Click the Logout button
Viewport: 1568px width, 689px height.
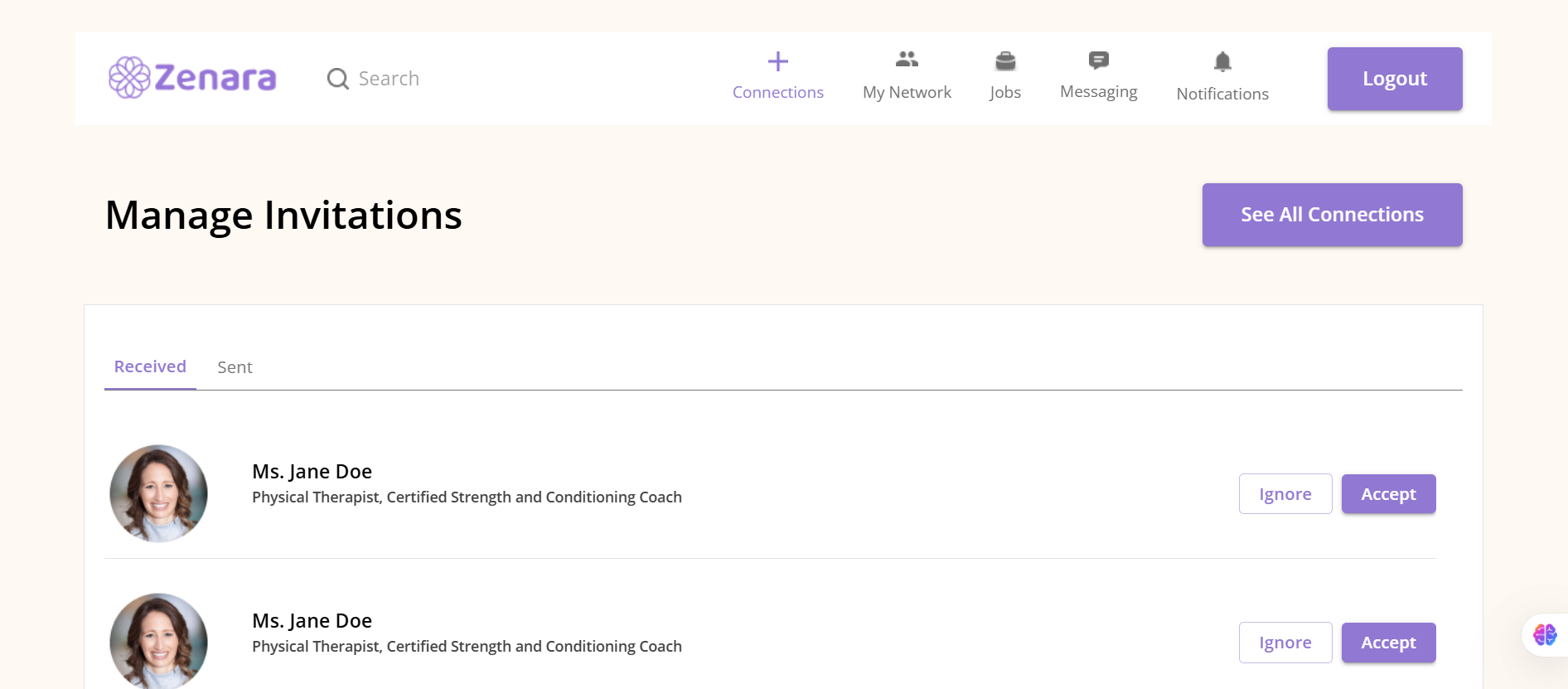pos(1395,79)
